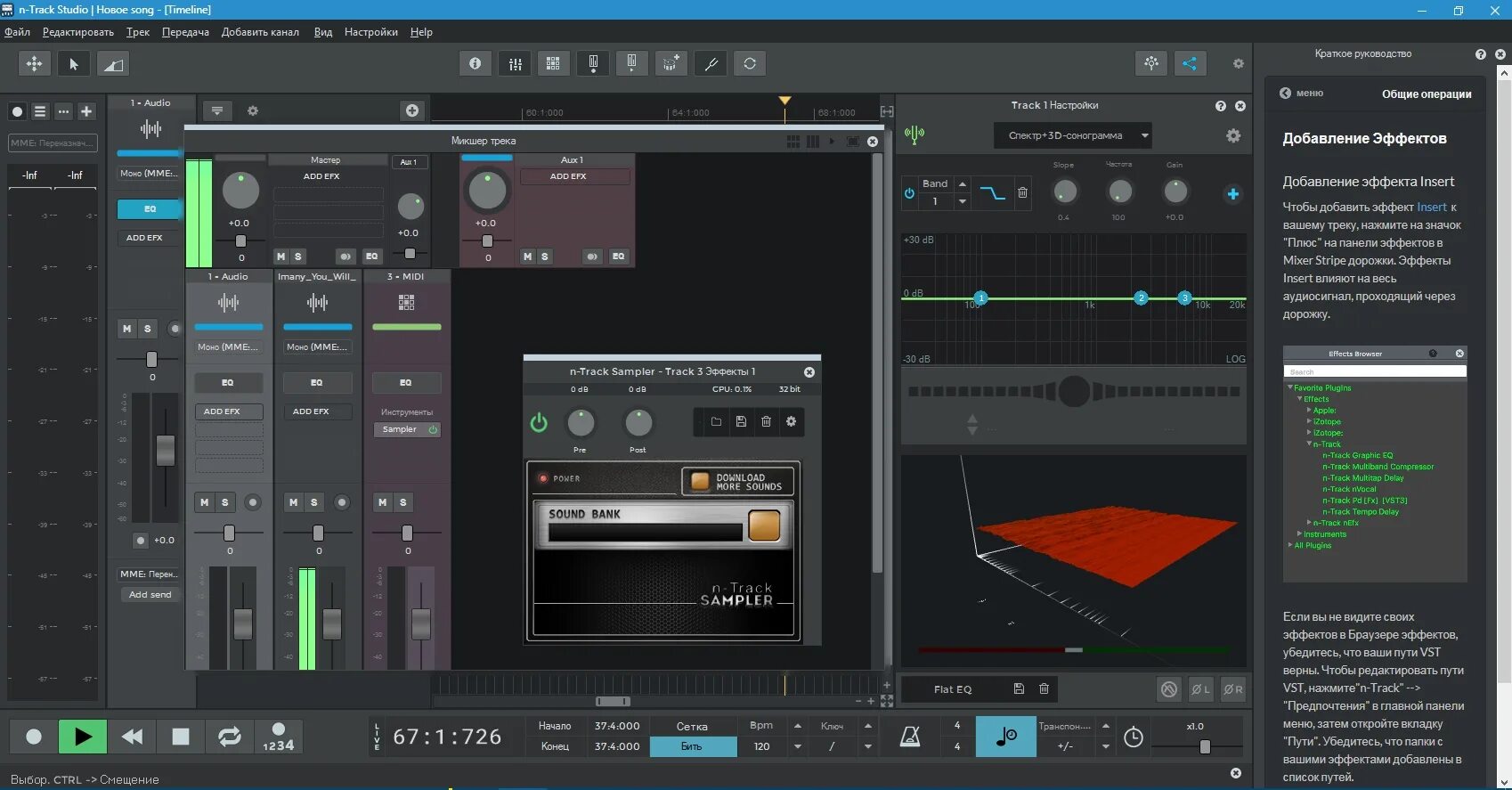
Task: Add new track with plus icon
Action: [x=86, y=111]
